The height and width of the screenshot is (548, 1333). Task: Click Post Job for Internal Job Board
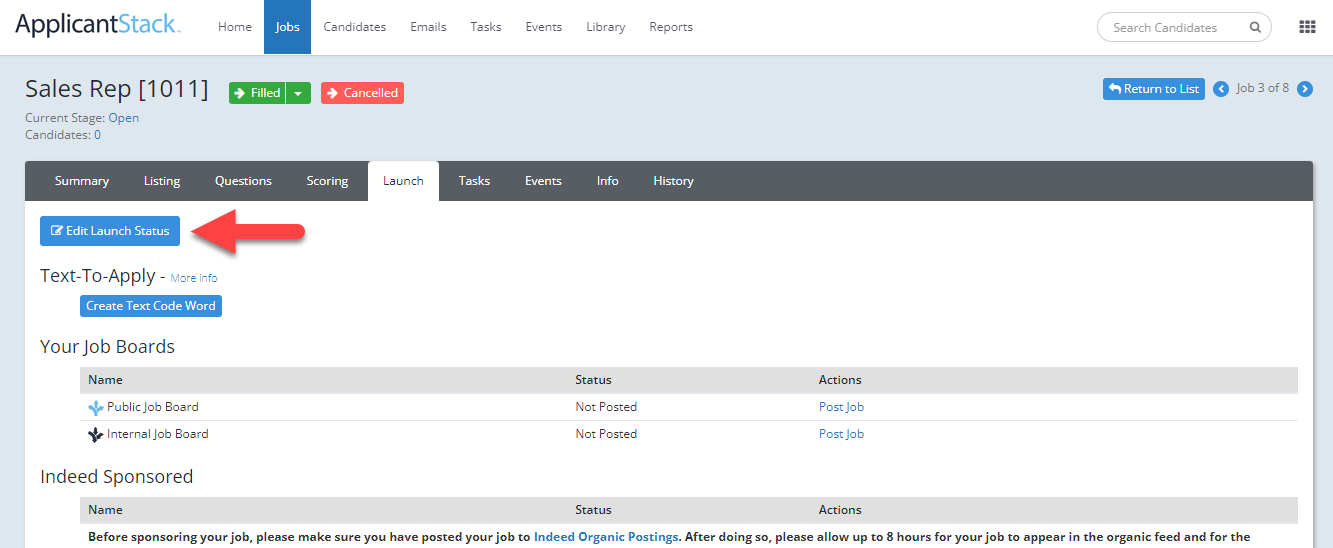click(x=841, y=434)
